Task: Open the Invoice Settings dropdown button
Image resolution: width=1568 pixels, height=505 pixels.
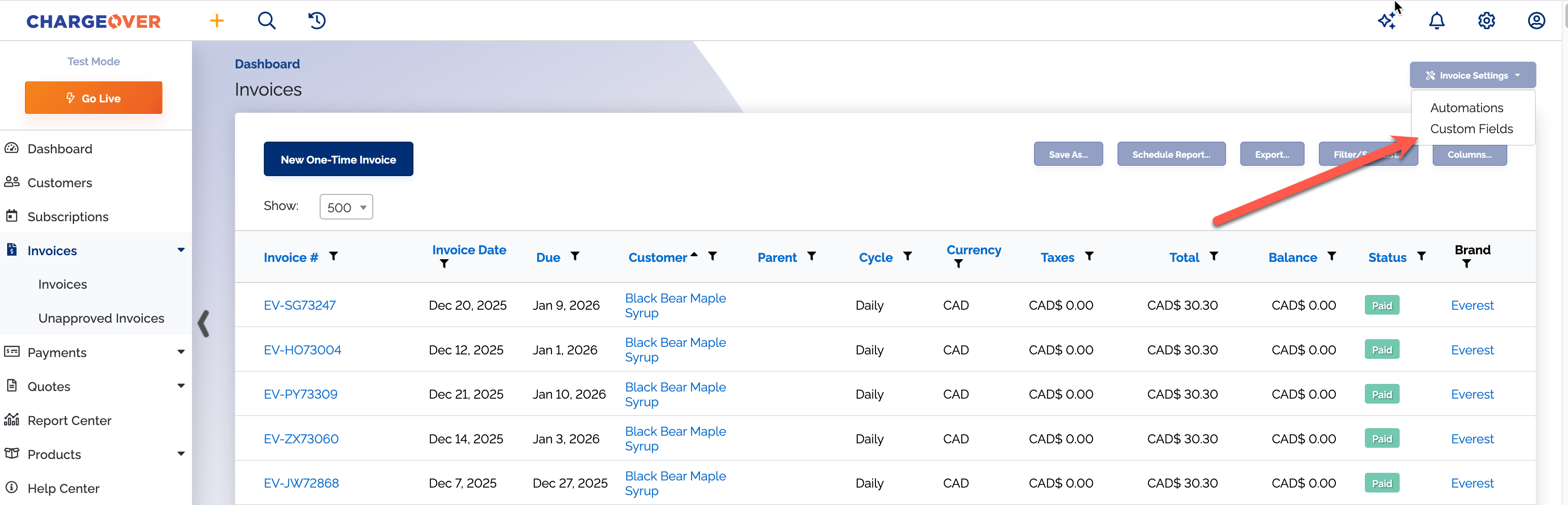Action: coord(1472,76)
